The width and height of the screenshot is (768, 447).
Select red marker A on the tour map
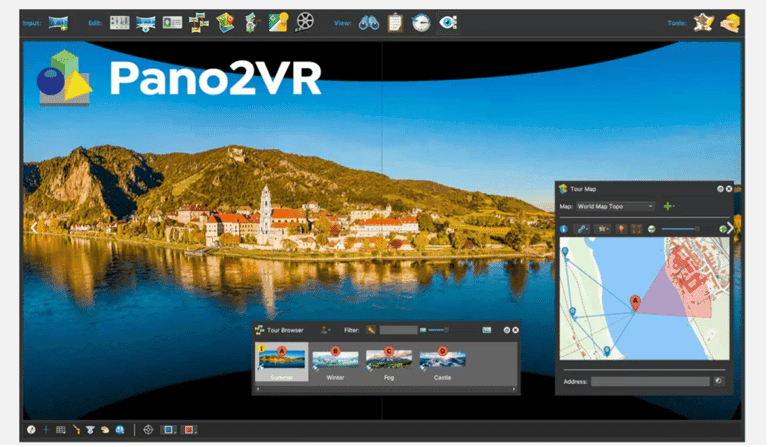click(635, 303)
